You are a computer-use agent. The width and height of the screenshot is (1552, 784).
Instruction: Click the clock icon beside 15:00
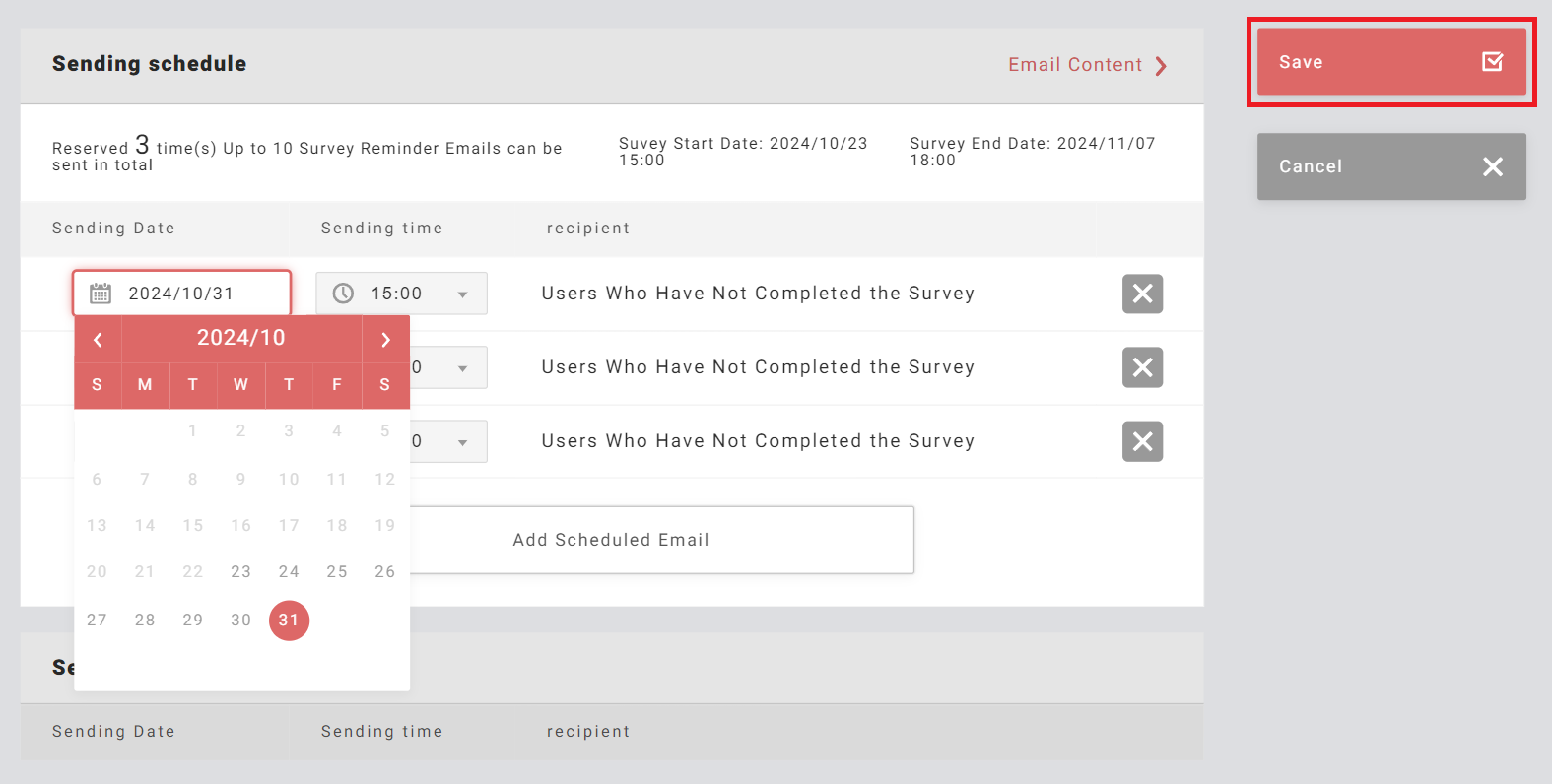pyautogui.click(x=343, y=294)
